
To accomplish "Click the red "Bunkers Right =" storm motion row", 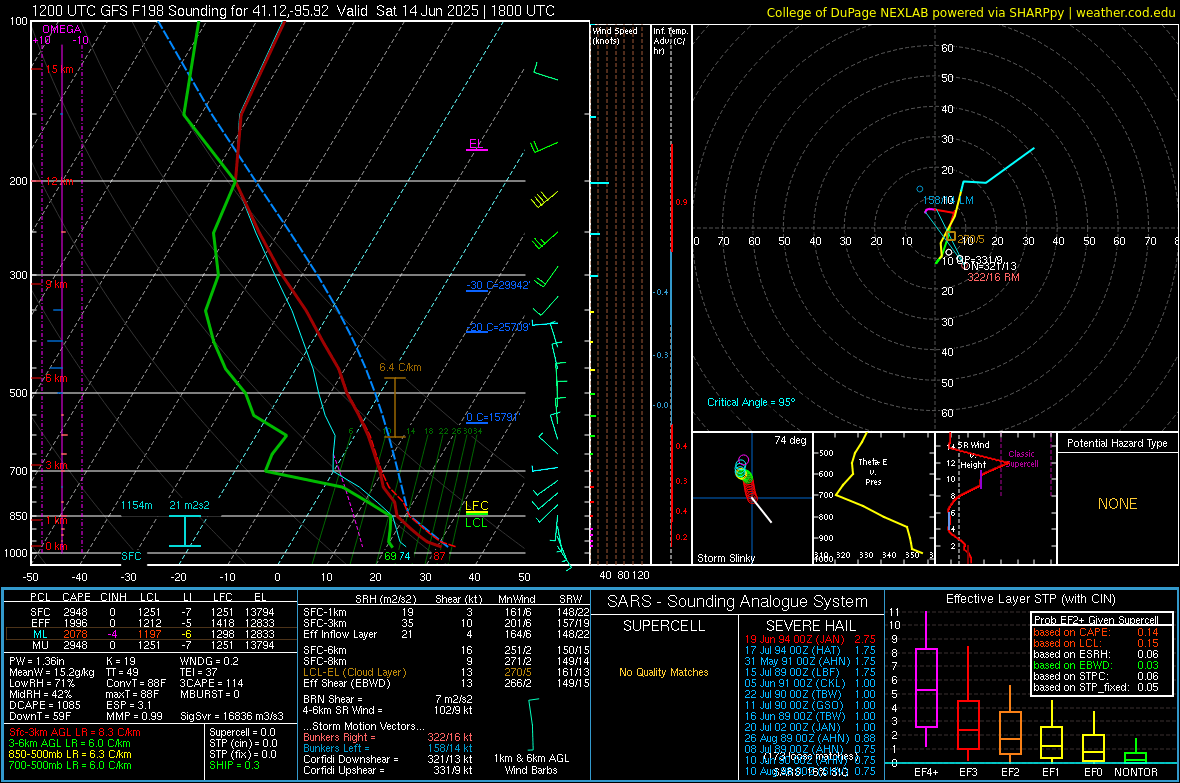I will [x=388, y=737].
